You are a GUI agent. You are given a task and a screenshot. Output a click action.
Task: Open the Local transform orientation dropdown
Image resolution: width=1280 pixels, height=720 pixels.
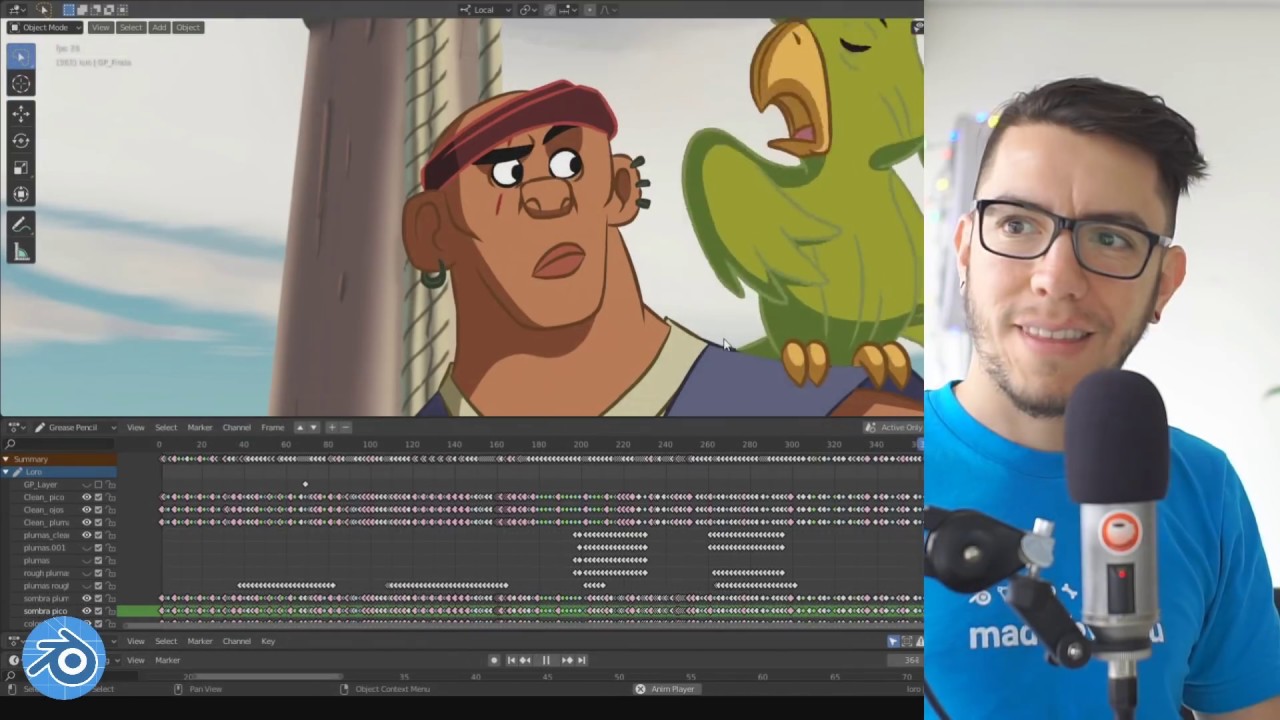point(485,10)
